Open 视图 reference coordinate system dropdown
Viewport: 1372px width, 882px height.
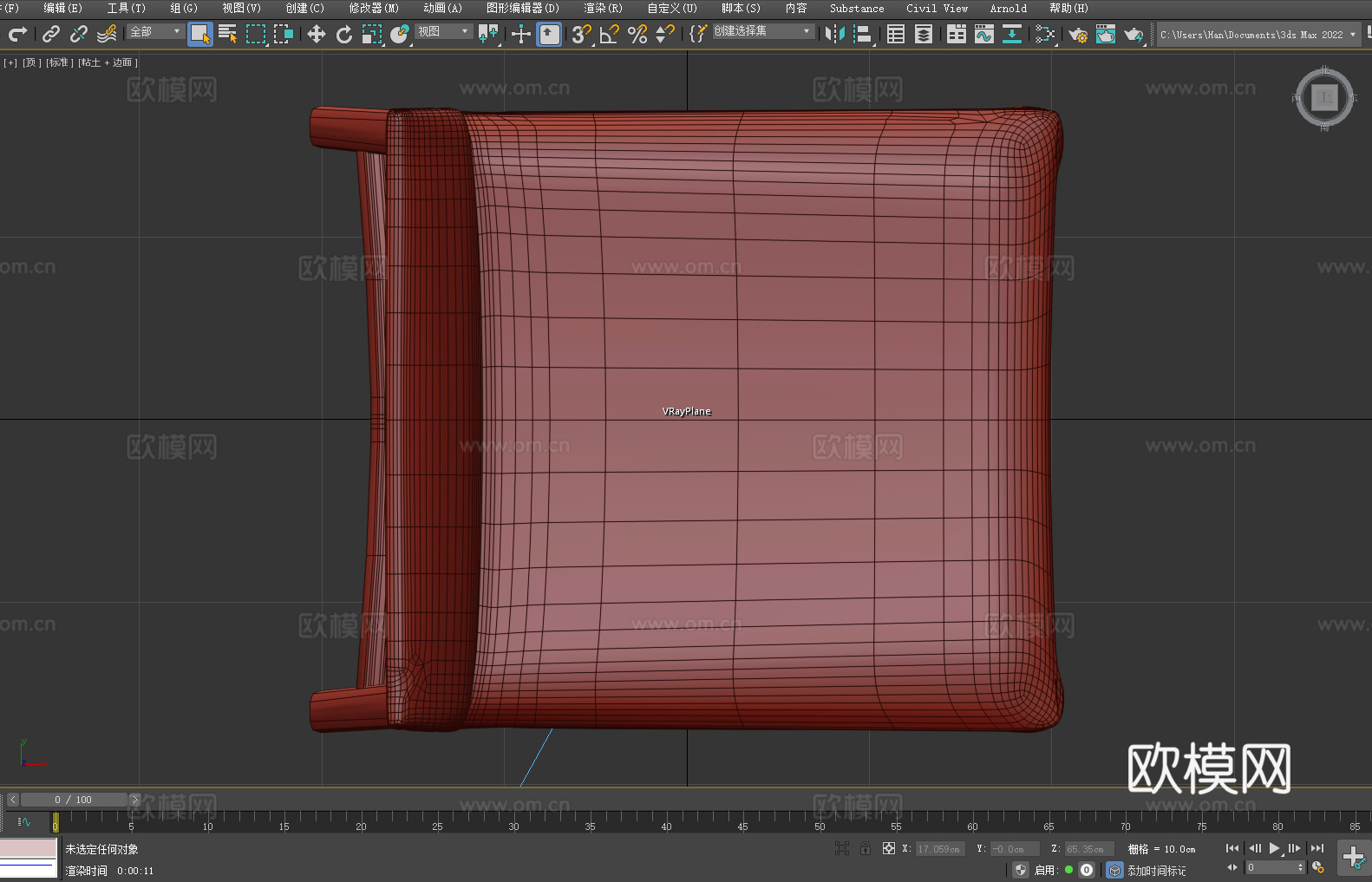[443, 31]
